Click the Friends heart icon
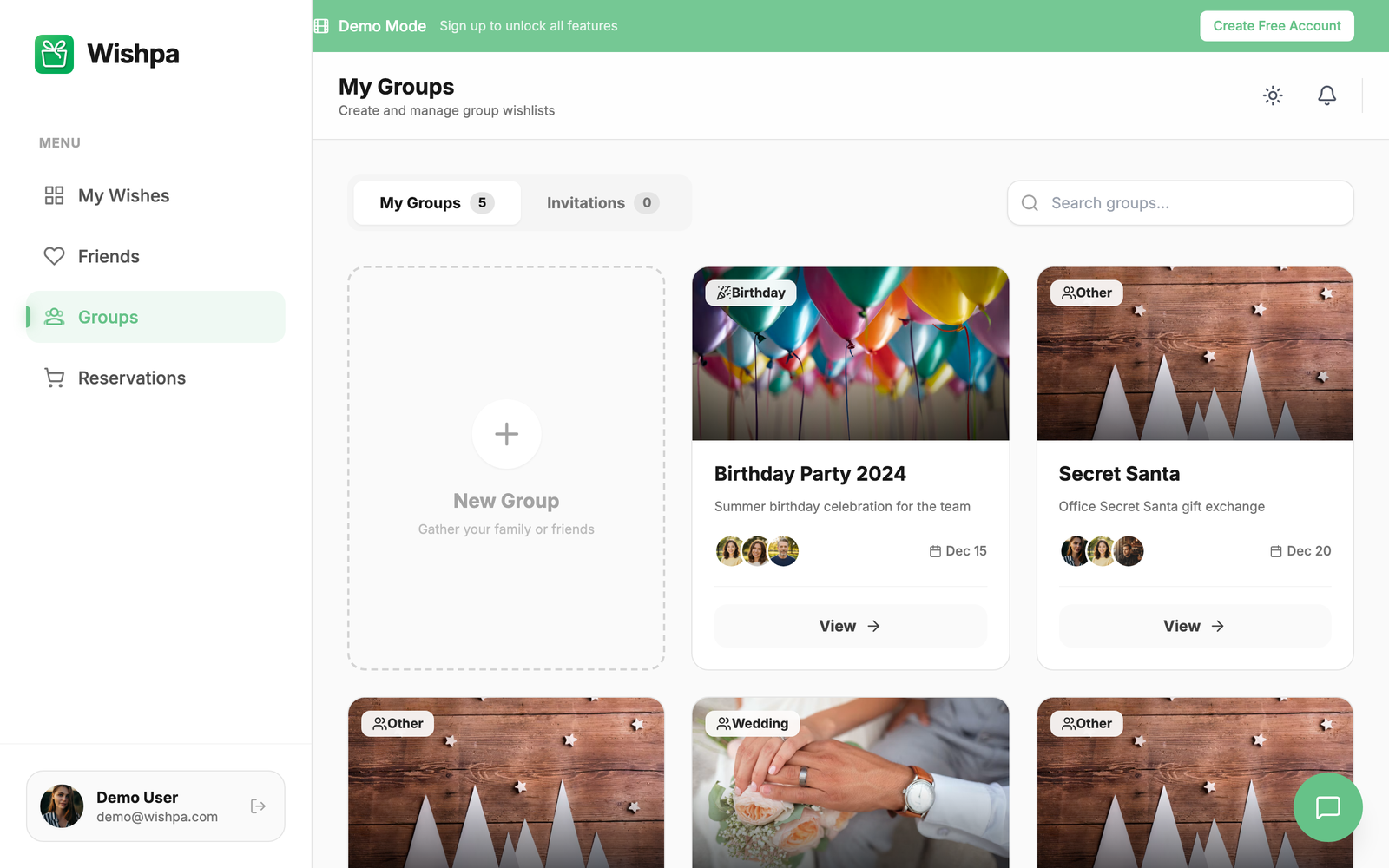 [x=54, y=256]
